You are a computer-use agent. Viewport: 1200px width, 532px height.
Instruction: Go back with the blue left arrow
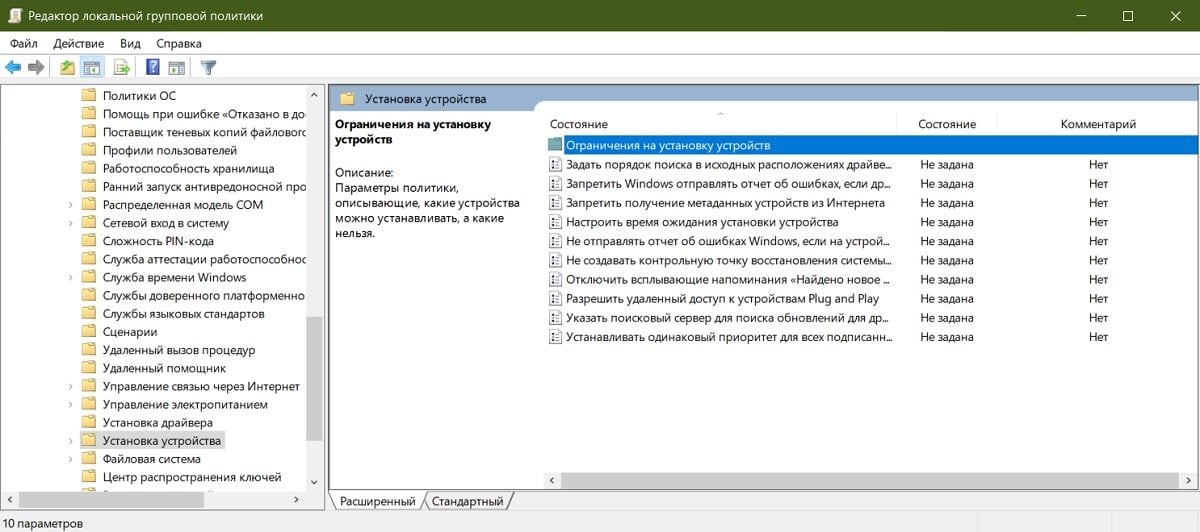(x=13, y=68)
